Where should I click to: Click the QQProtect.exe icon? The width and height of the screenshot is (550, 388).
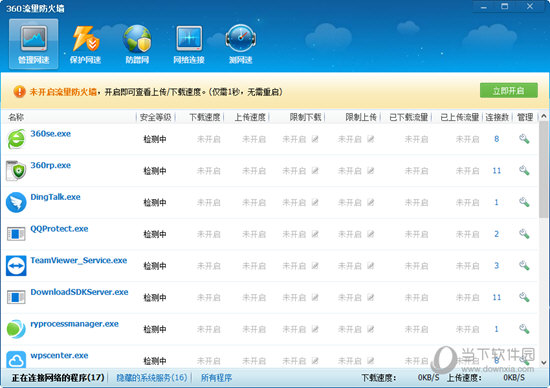16,234
